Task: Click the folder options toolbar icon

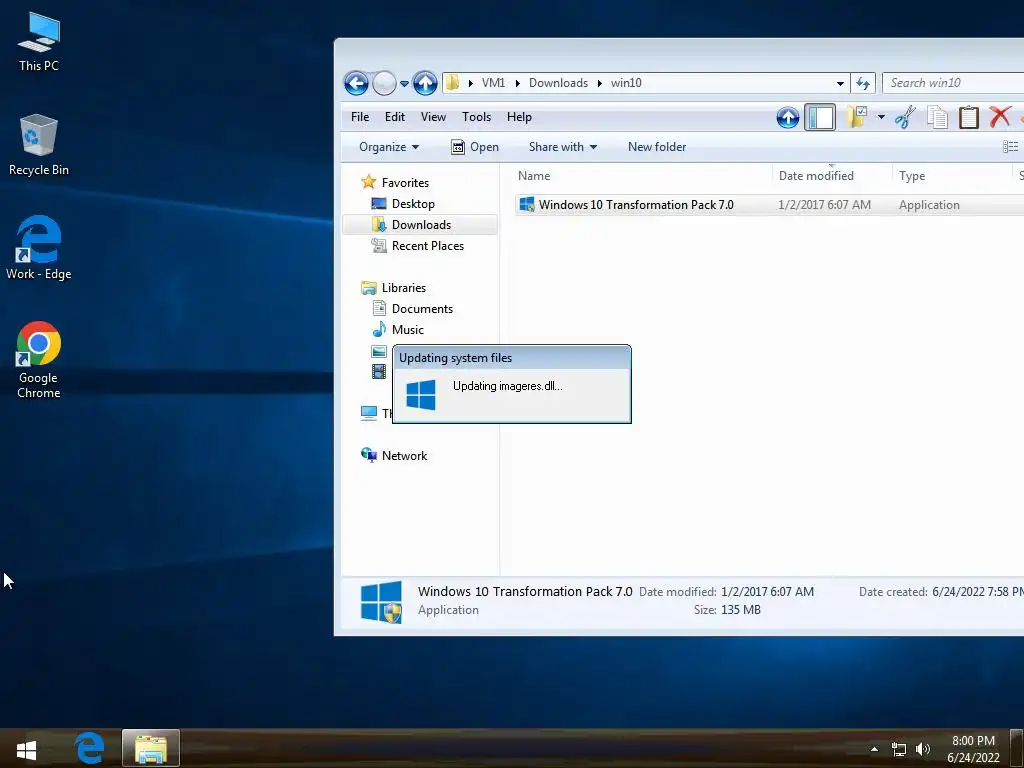Action: click(x=856, y=117)
